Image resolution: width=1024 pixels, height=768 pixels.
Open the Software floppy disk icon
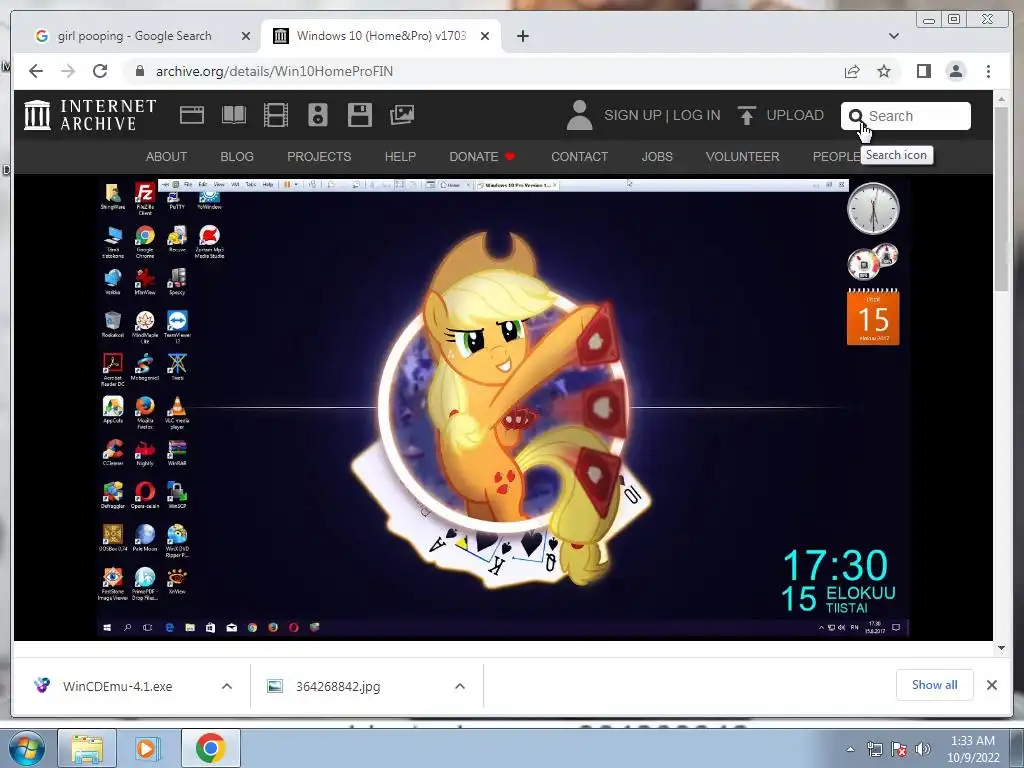359,115
